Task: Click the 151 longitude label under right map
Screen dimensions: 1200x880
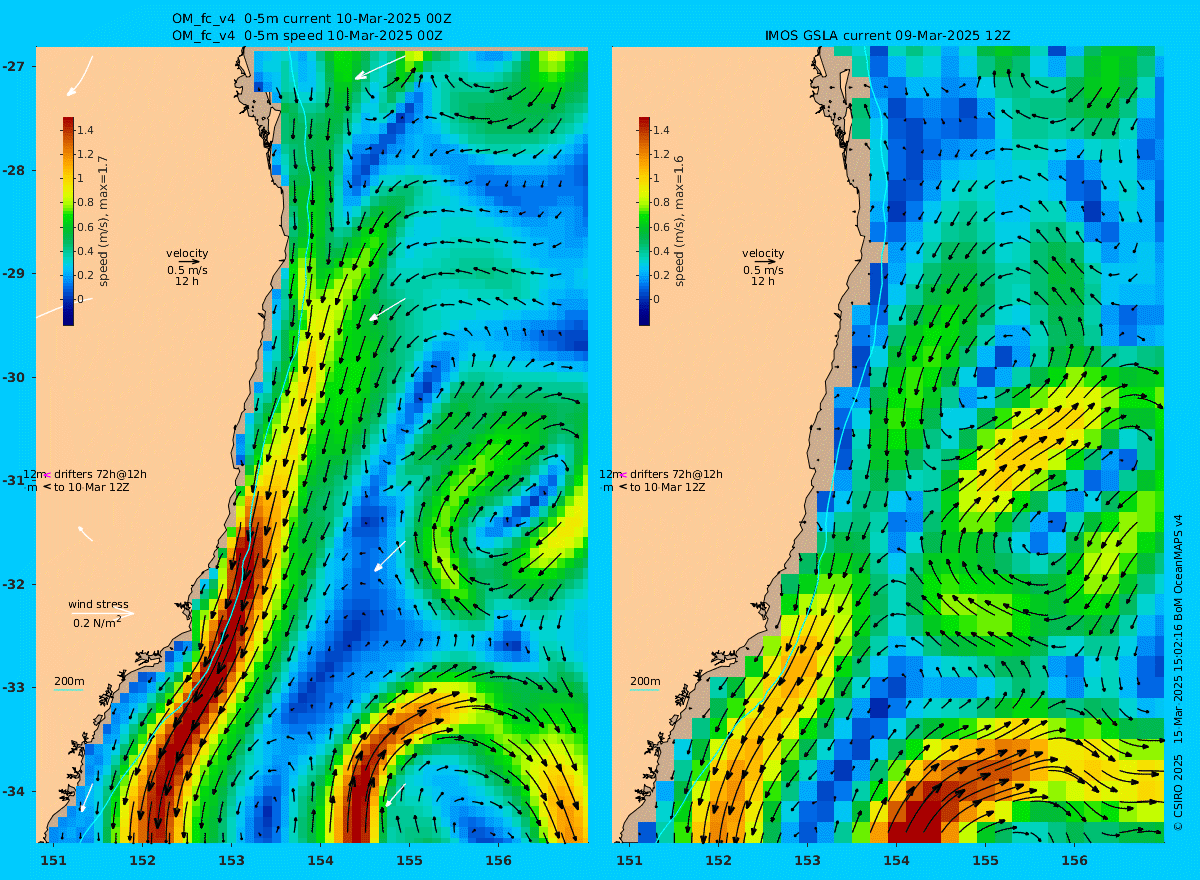Action: (x=629, y=860)
